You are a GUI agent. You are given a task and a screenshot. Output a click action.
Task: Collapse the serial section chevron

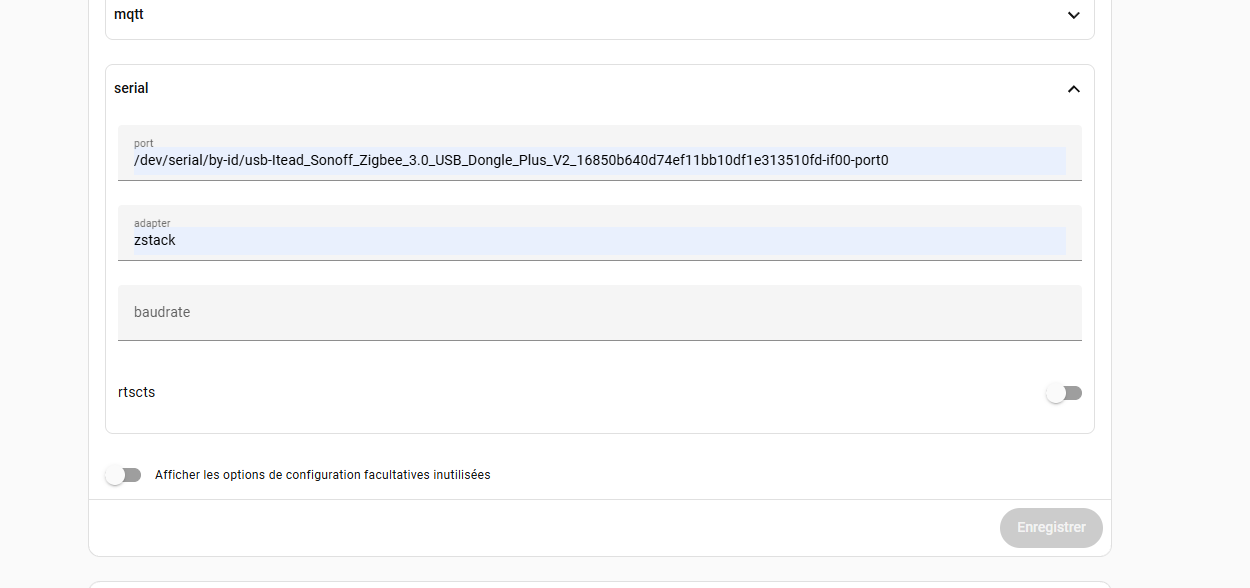(1073, 89)
